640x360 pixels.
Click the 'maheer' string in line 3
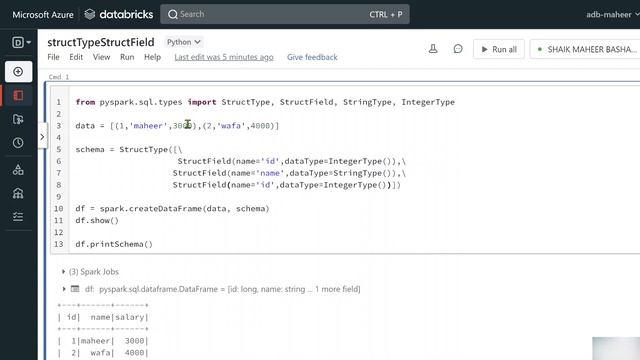pos(149,126)
